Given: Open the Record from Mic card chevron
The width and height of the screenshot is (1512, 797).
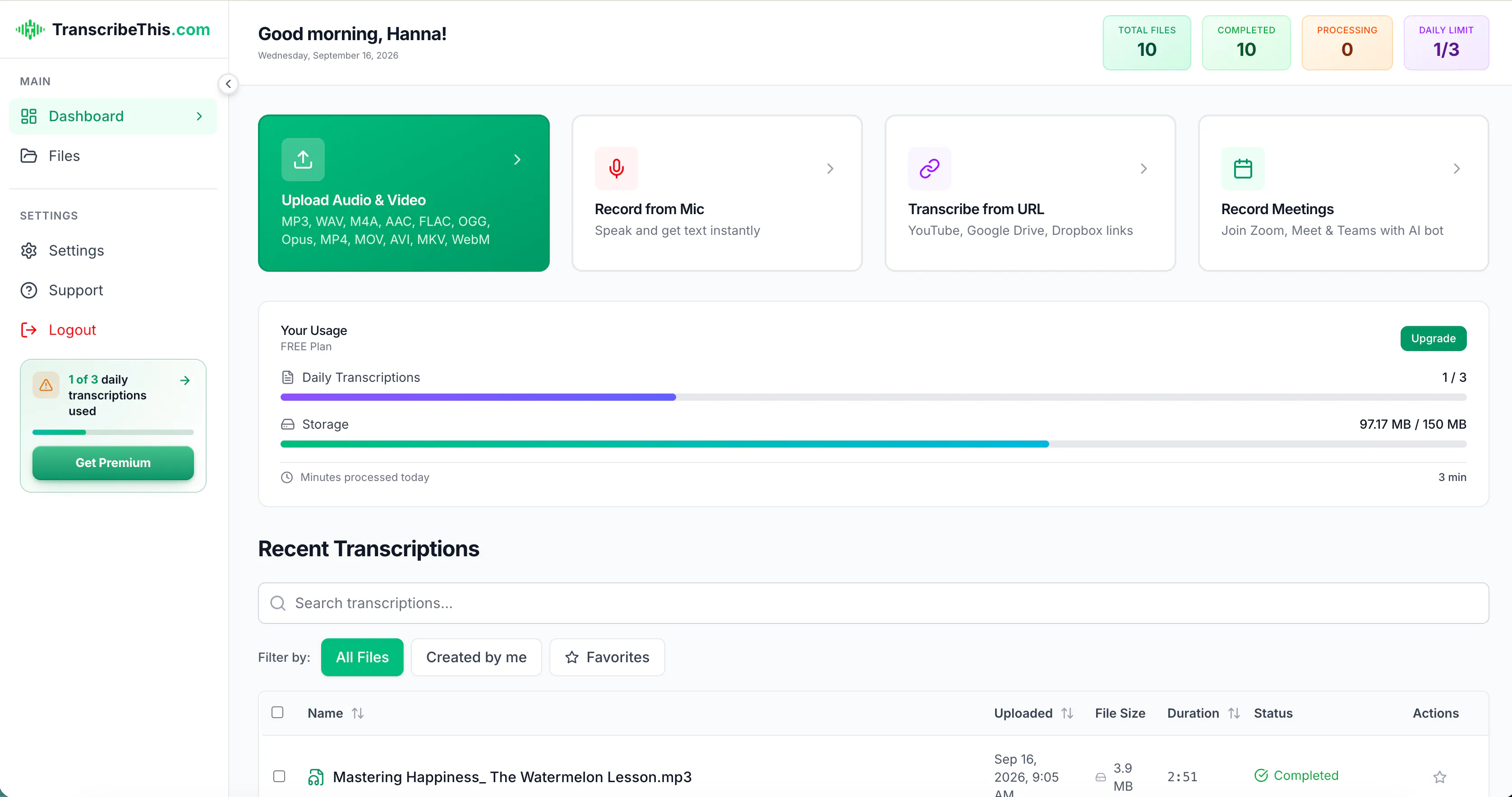Looking at the screenshot, I should click(x=830, y=169).
